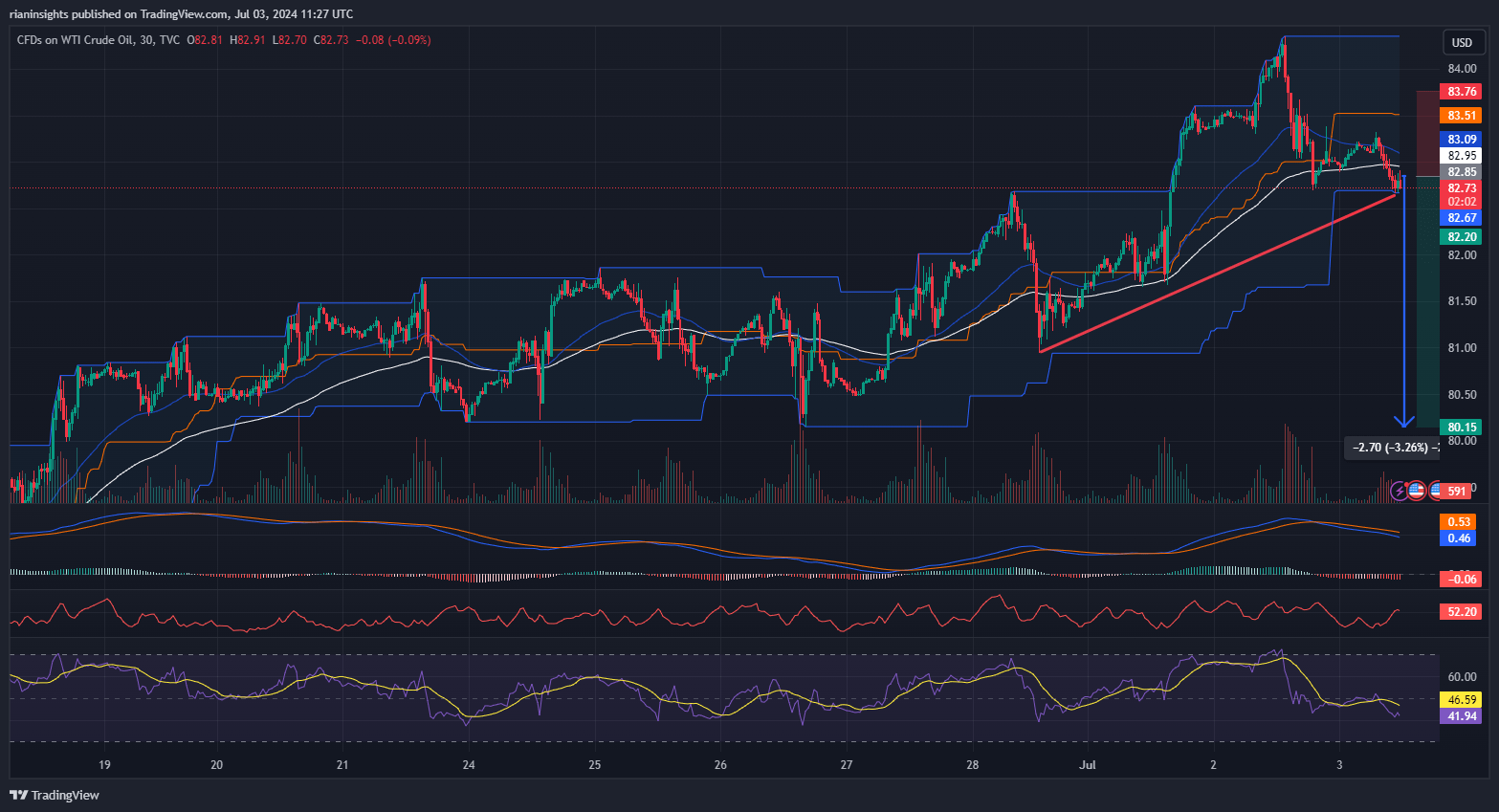Click the orange 0.53 MACD signal label
The width and height of the screenshot is (1499, 812).
click(1459, 522)
